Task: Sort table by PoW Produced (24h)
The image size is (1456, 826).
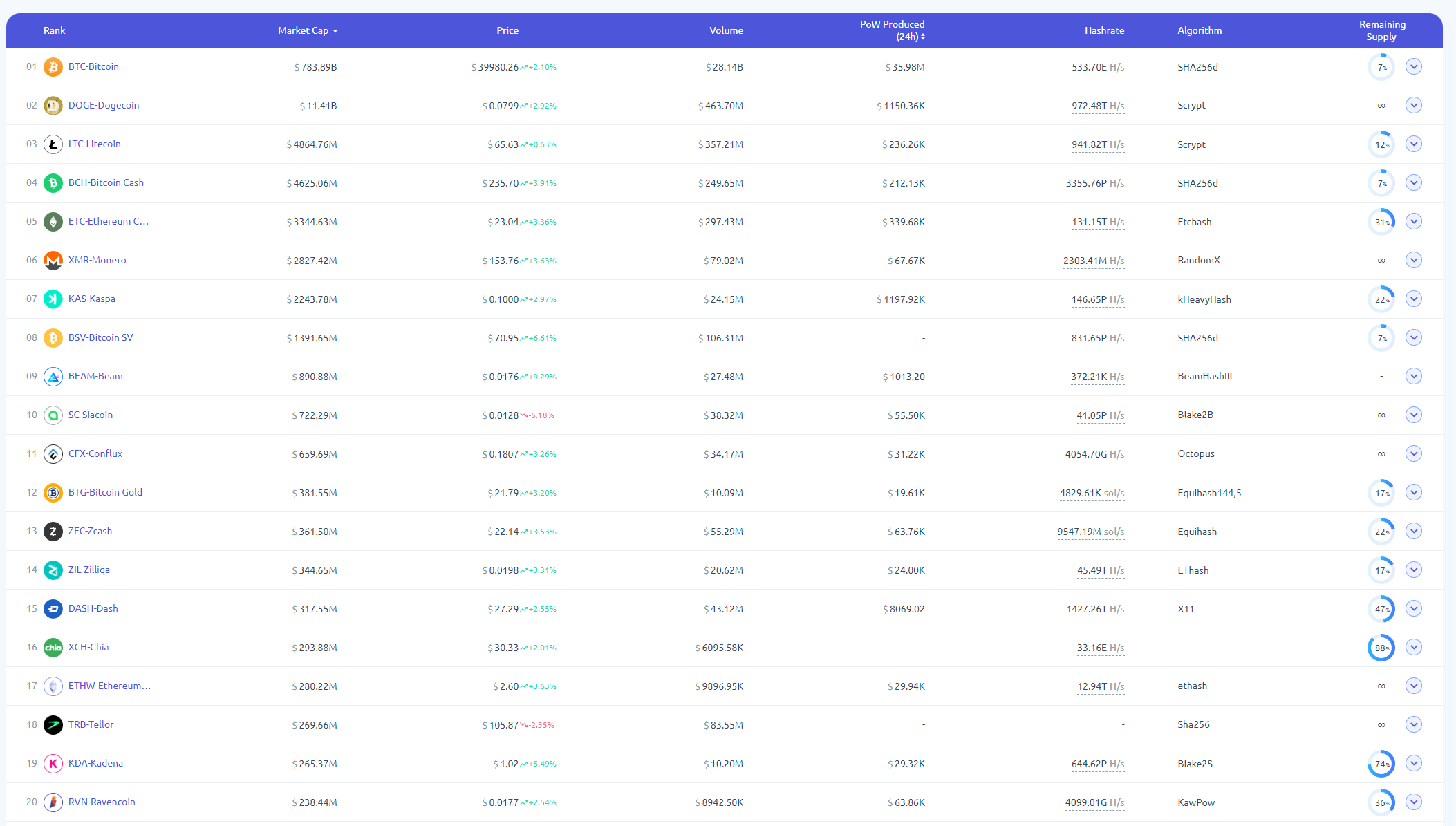Action: 892,30
